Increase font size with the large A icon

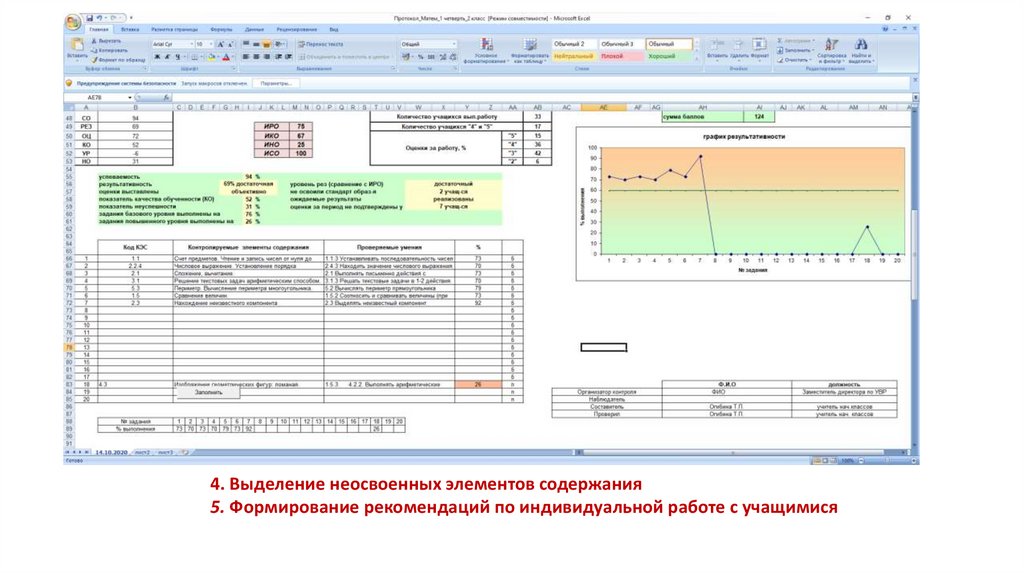pos(221,44)
